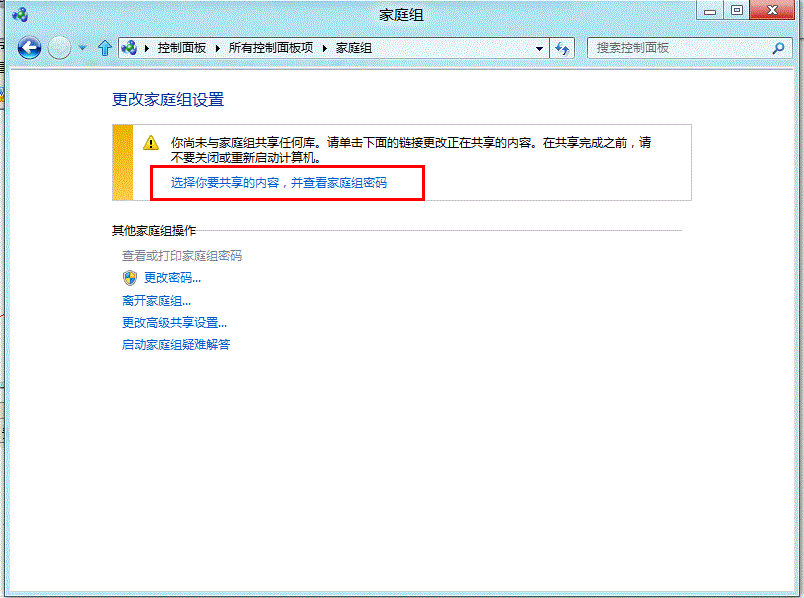Open the address bar history dropdown
This screenshot has height=598, width=804.
point(539,47)
